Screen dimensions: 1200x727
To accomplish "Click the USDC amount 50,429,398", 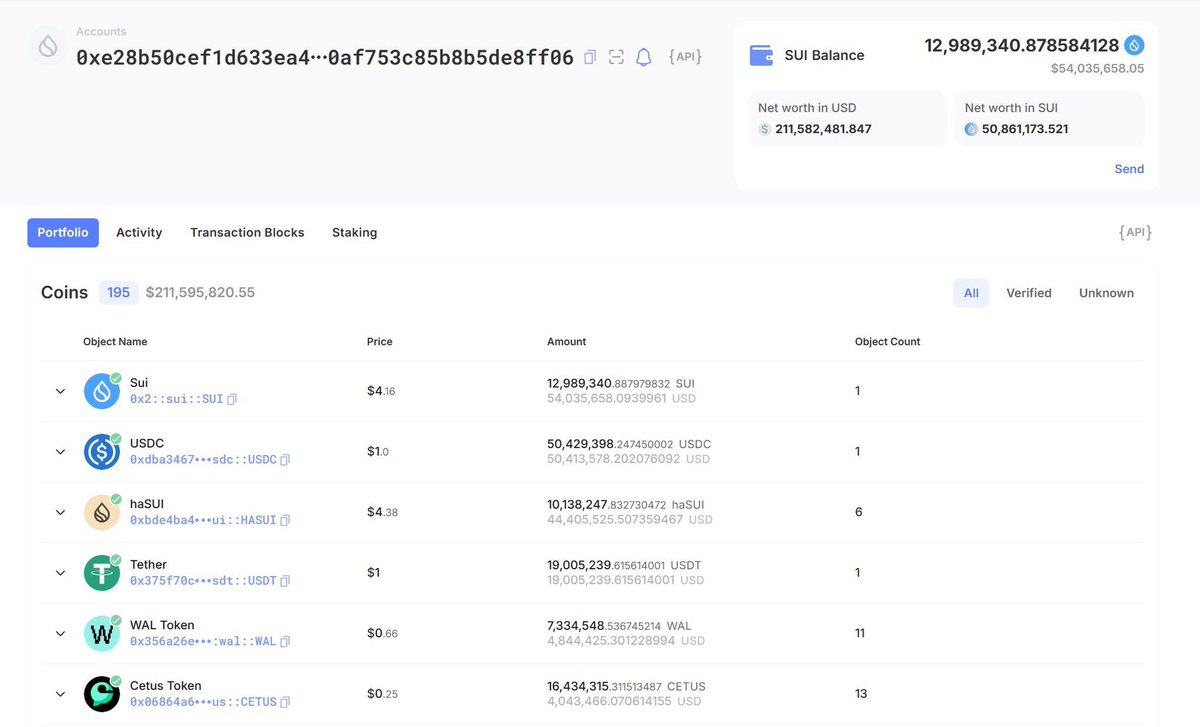I will pos(629,444).
